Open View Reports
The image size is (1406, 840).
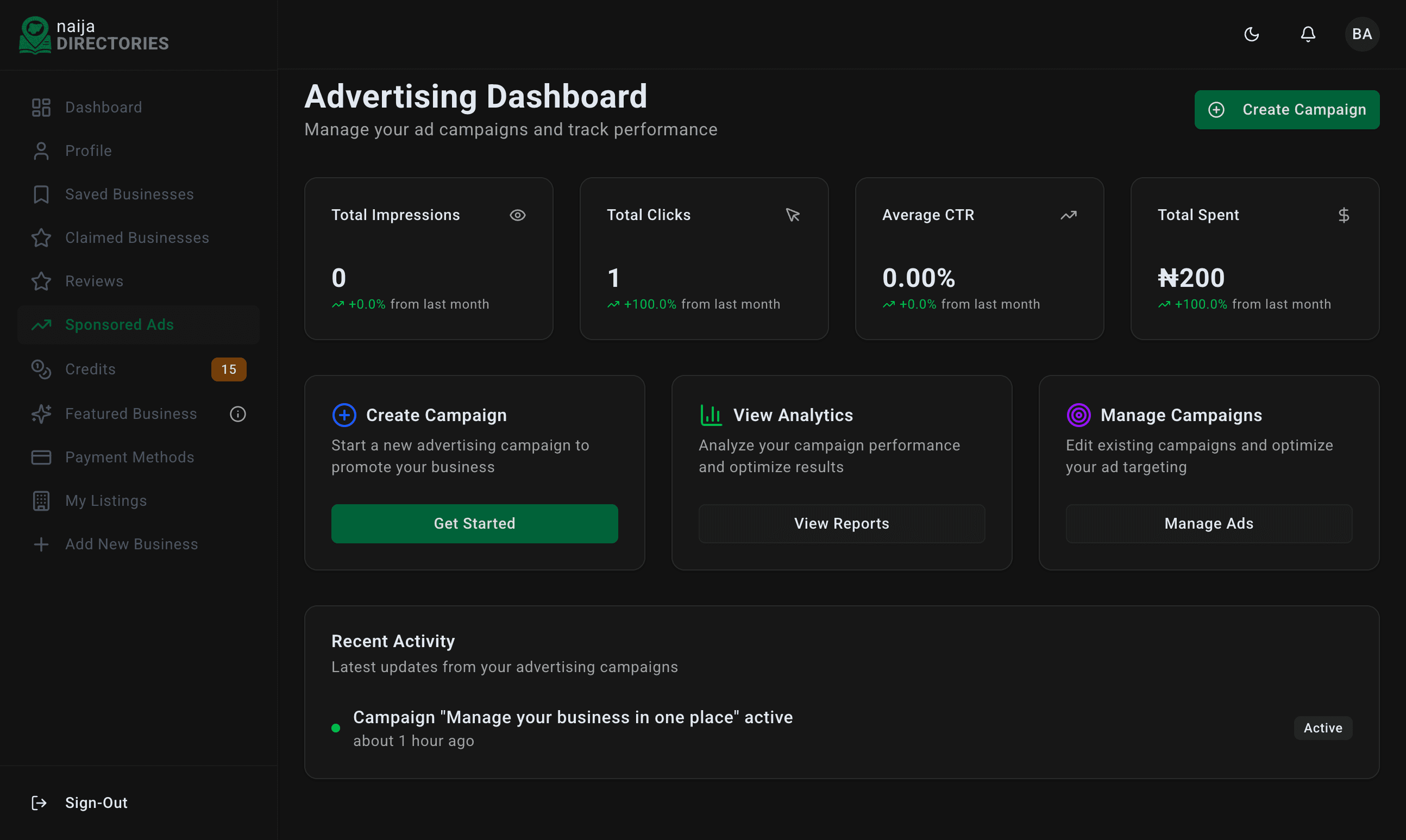(x=842, y=524)
